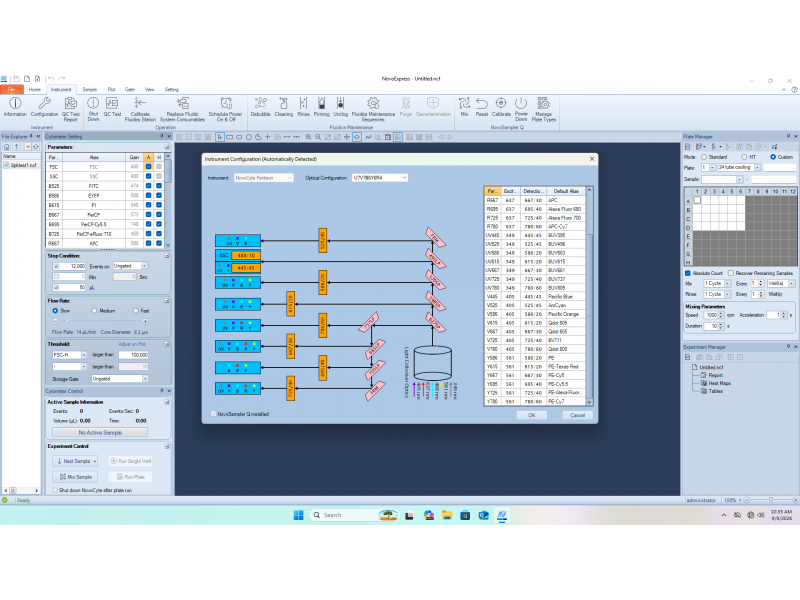The height and width of the screenshot is (600, 800).
Task: Click the zoom in magnifier in plot toolbar
Action: point(308,137)
